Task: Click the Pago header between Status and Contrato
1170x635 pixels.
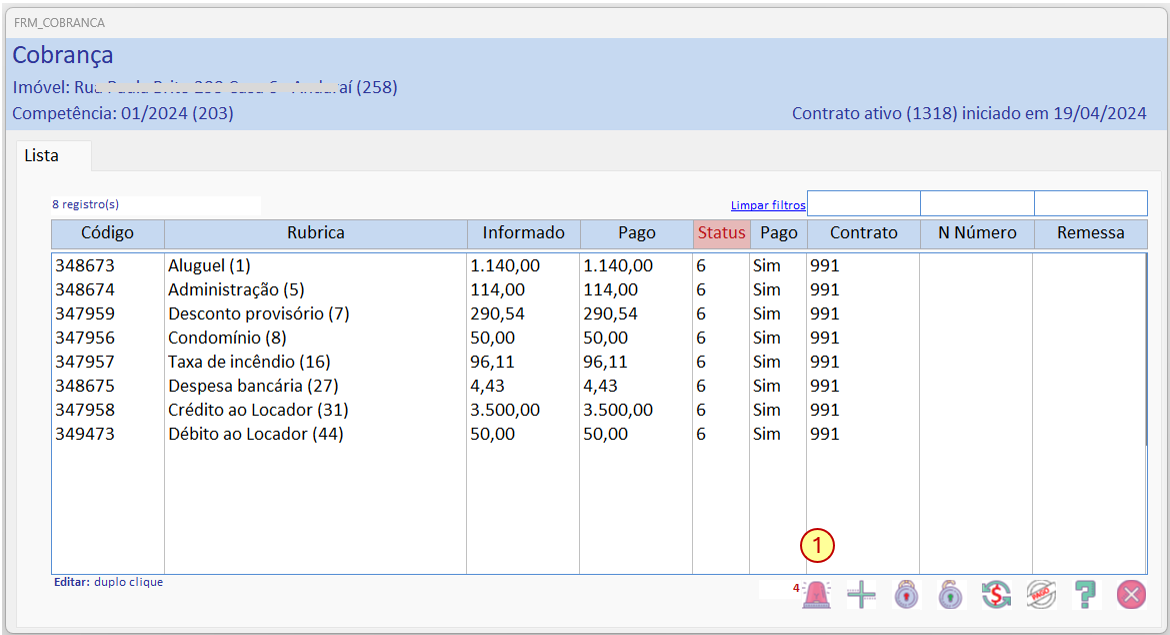Action: [x=778, y=233]
